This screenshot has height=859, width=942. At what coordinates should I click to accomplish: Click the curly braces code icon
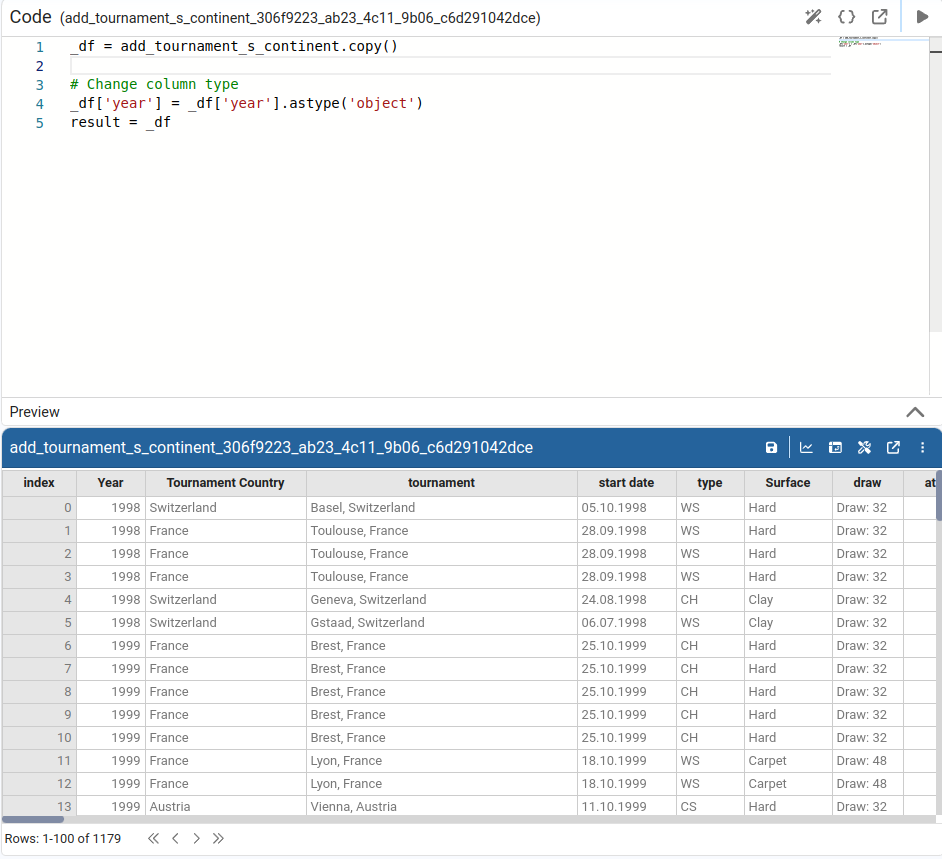pos(846,17)
